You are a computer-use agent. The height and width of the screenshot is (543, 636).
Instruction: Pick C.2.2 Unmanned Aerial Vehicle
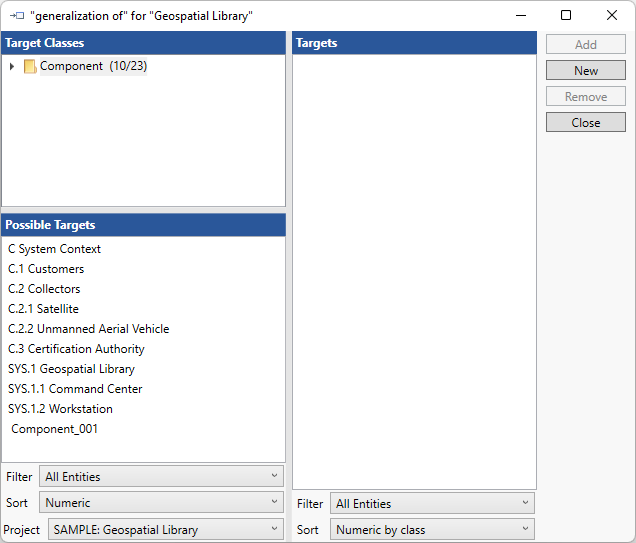[x=88, y=329]
